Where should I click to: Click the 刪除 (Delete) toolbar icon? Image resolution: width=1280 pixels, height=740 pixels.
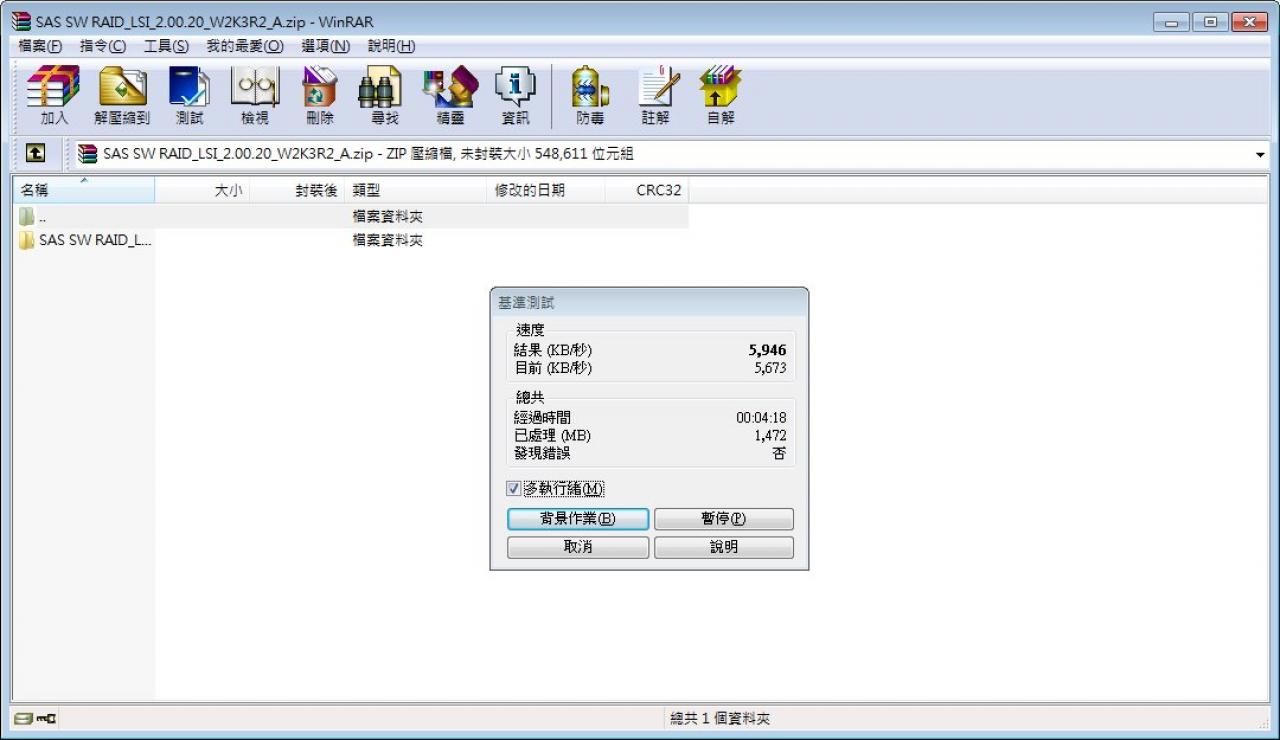pos(320,96)
